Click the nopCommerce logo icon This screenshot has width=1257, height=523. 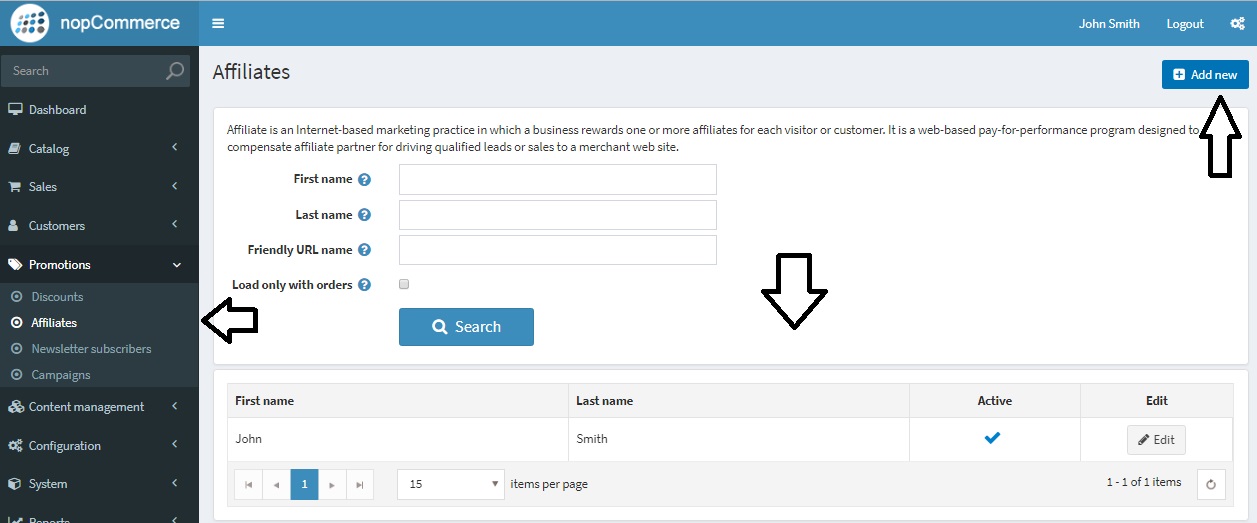click(x=31, y=23)
